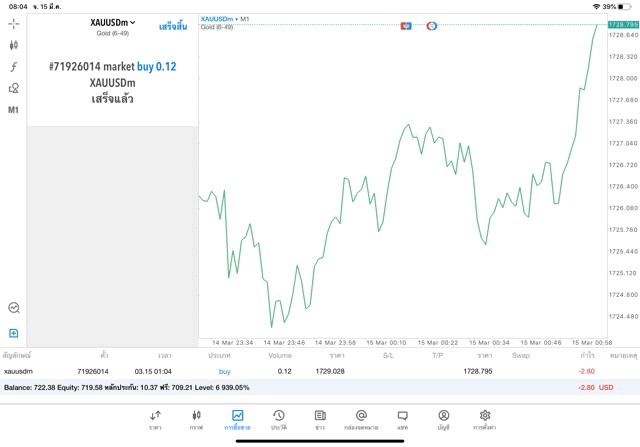Change the M1 timeframe

point(13,110)
